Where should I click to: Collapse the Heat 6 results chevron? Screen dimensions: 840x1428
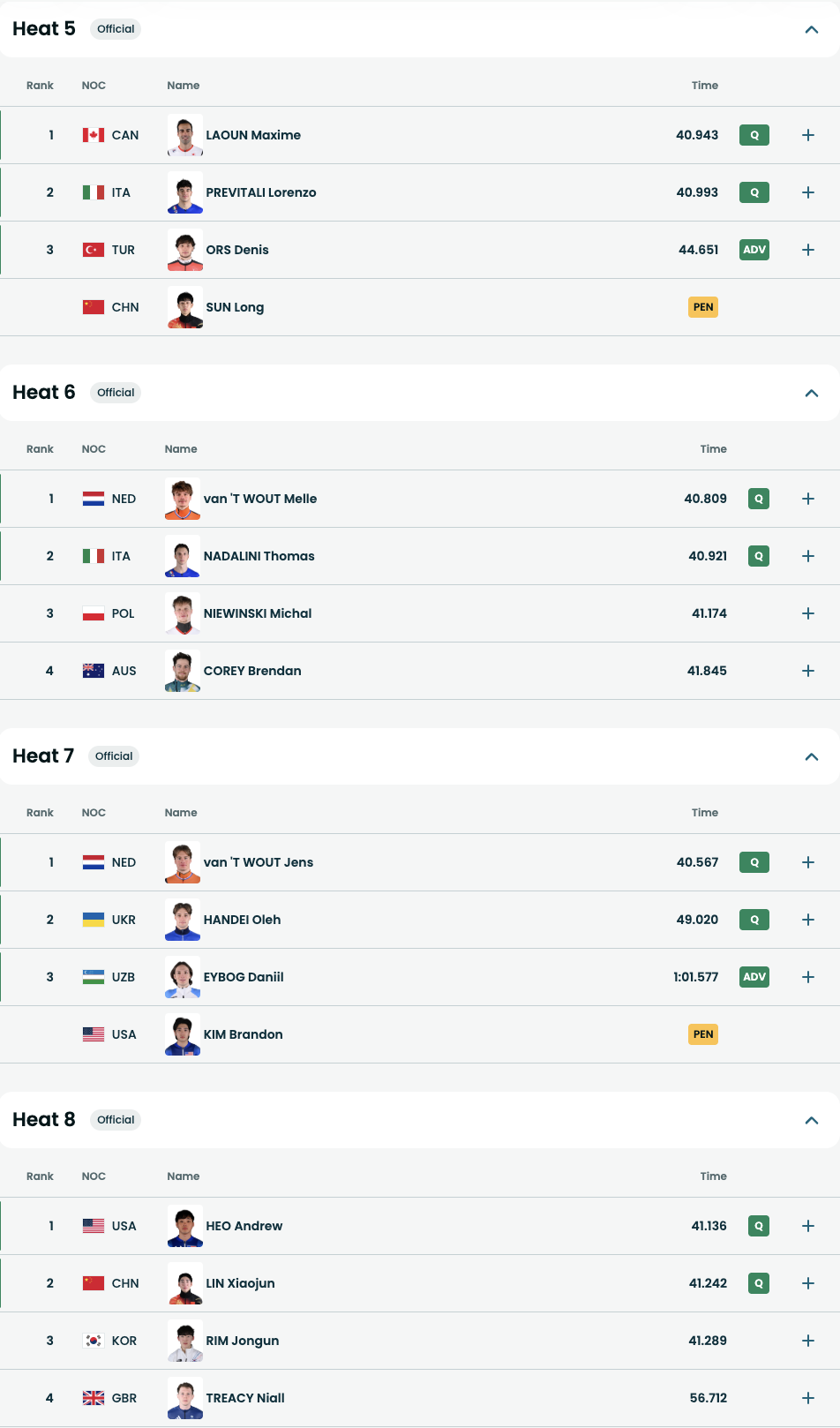click(812, 393)
